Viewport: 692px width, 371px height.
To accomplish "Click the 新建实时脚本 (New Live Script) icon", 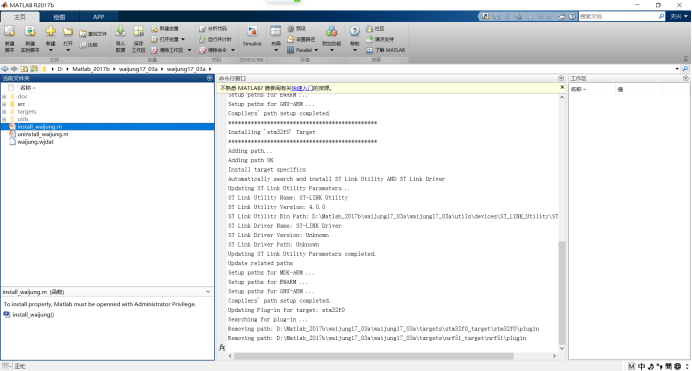I will coord(30,32).
